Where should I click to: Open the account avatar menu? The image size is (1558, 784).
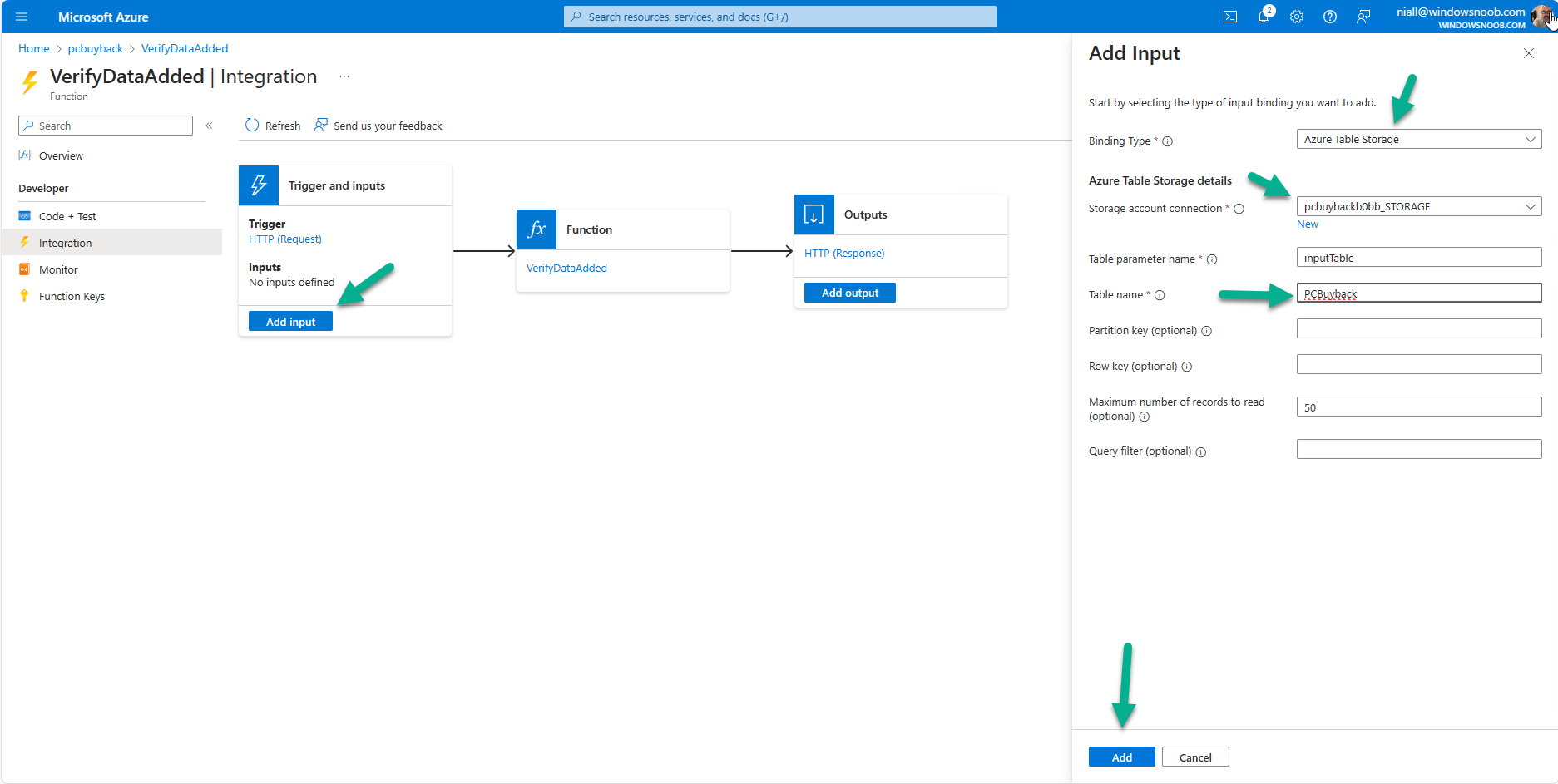1541,17
